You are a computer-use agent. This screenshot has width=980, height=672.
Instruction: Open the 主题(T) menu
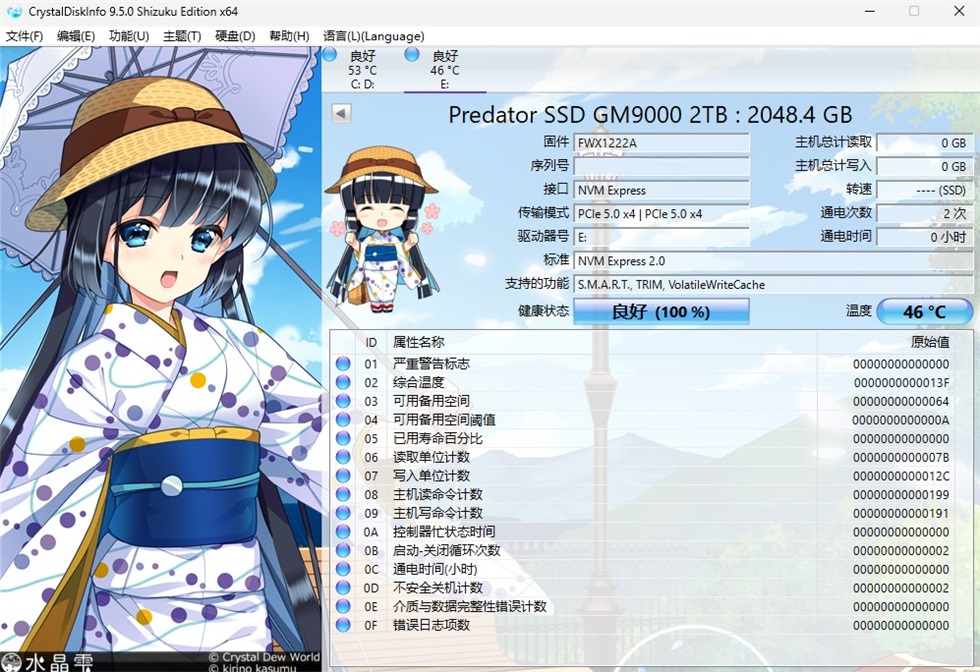tap(182, 36)
